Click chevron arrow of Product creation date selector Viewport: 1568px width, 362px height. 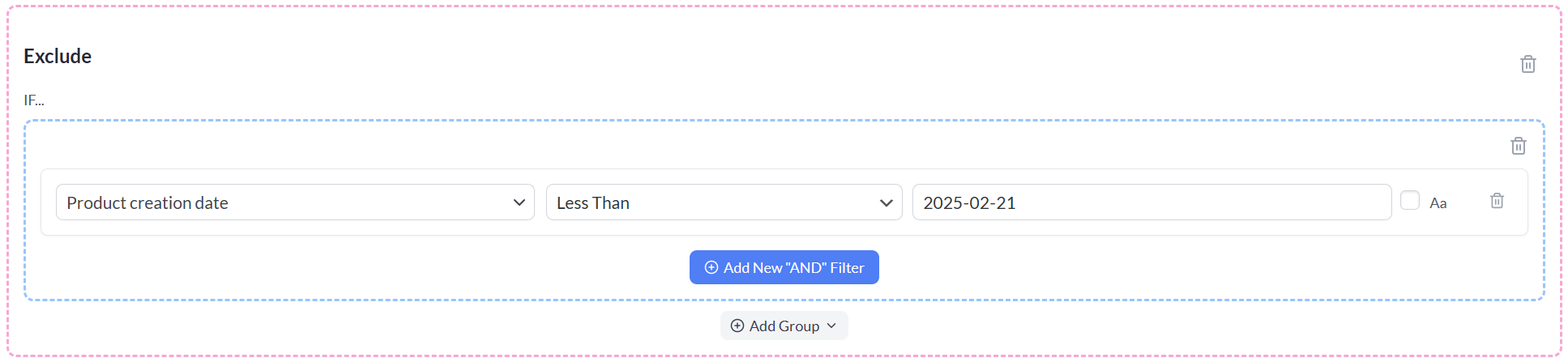coord(519,202)
